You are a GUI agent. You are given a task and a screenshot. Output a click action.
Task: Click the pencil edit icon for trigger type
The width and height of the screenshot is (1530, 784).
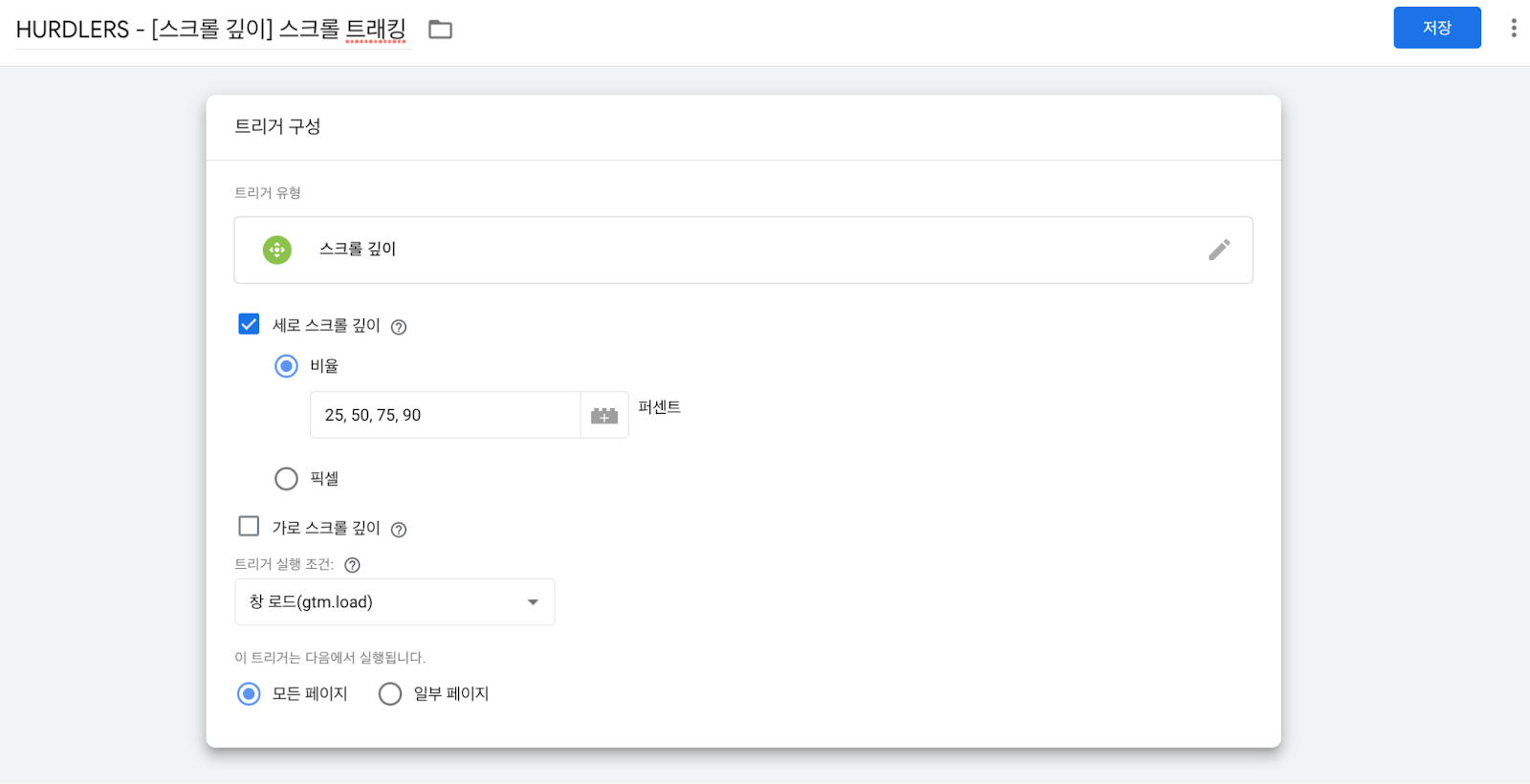1219,250
